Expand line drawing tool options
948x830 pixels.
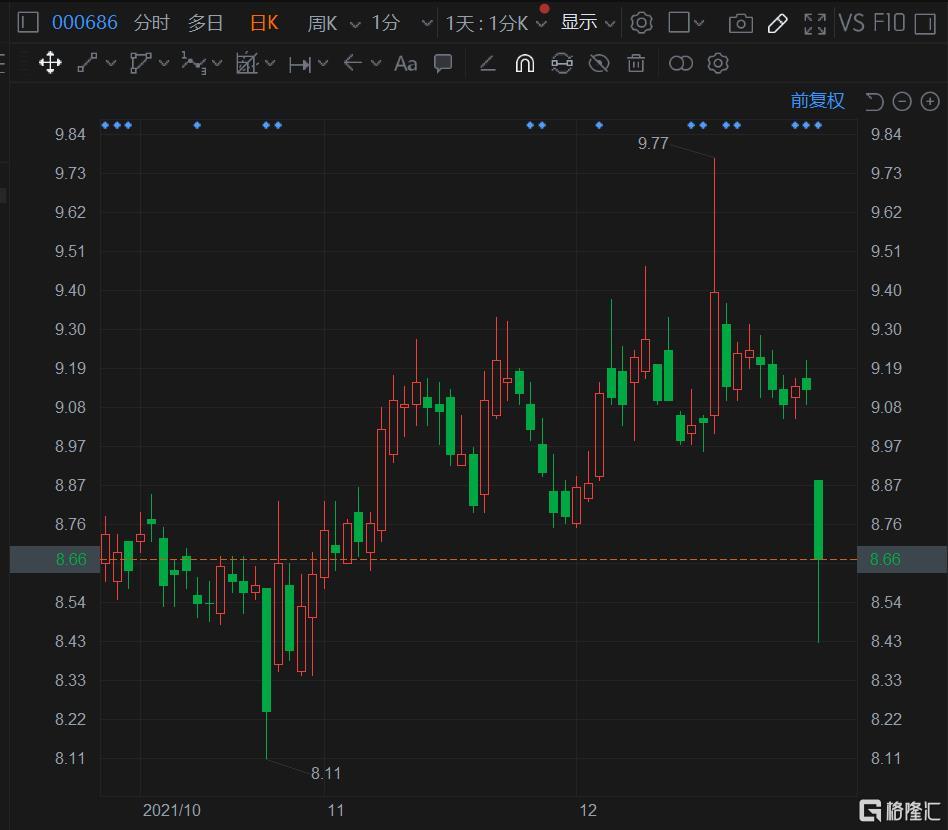(111, 62)
